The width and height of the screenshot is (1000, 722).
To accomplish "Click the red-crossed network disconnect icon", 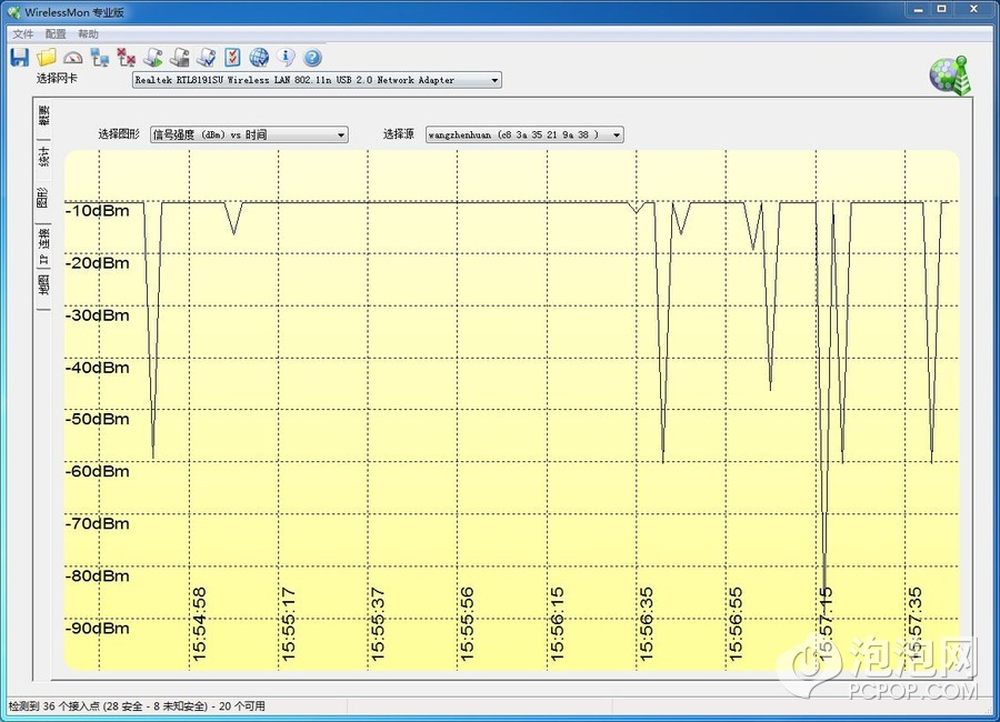I will [x=126, y=57].
